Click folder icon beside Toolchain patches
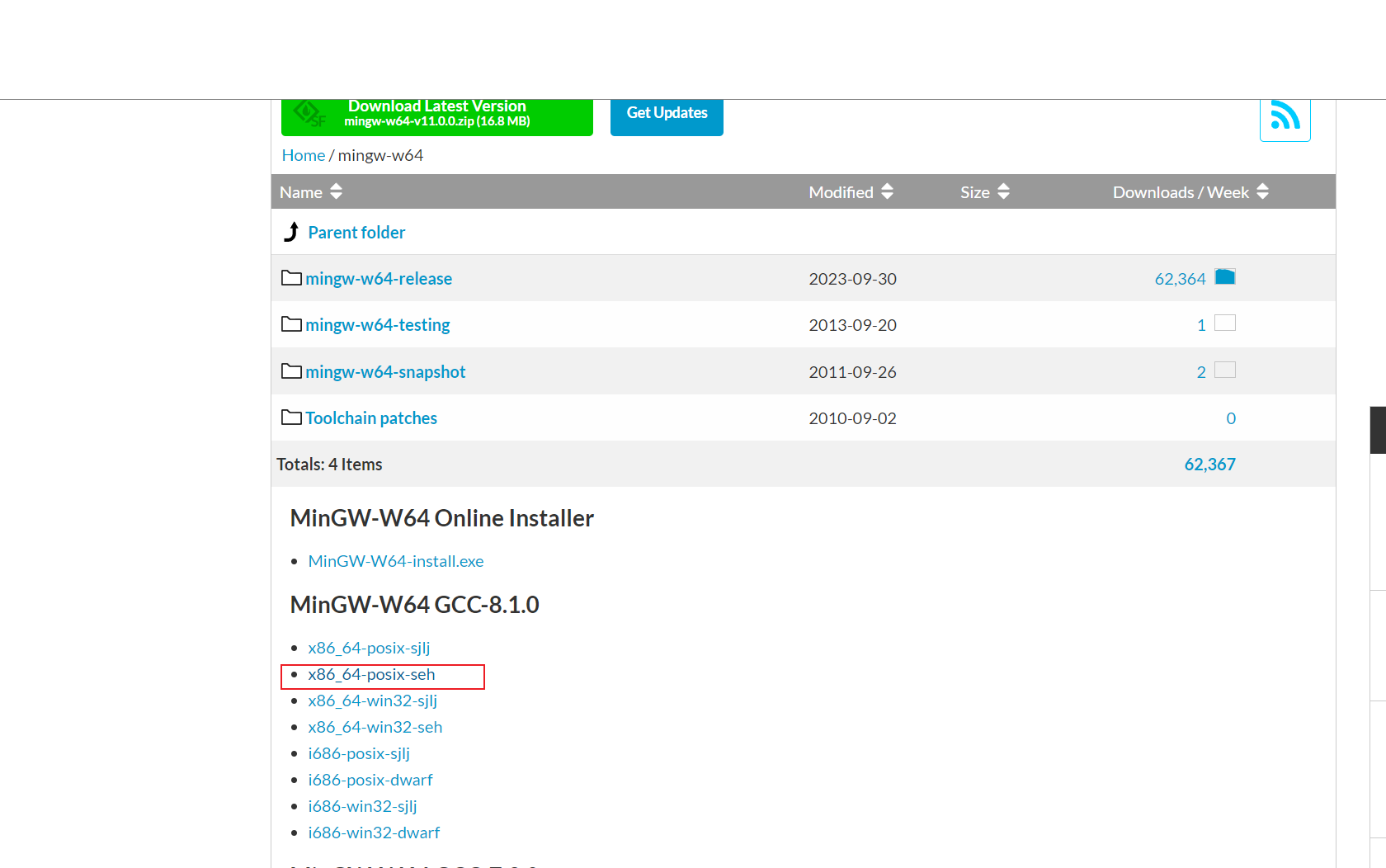Image resolution: width=1386 pixels, height=868 pixels. point(291,417)
